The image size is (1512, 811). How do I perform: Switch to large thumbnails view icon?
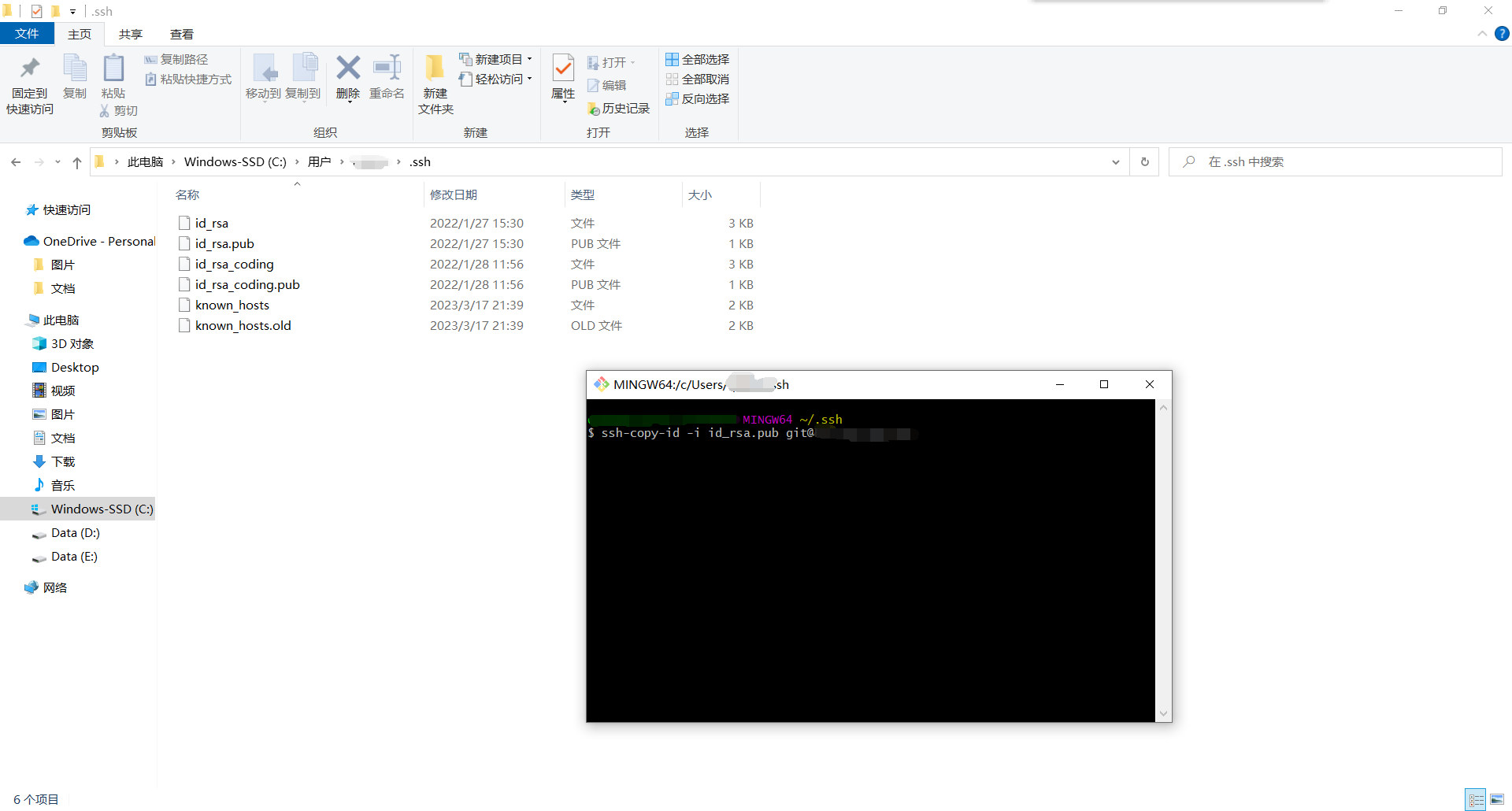[x=1497, y=800]
